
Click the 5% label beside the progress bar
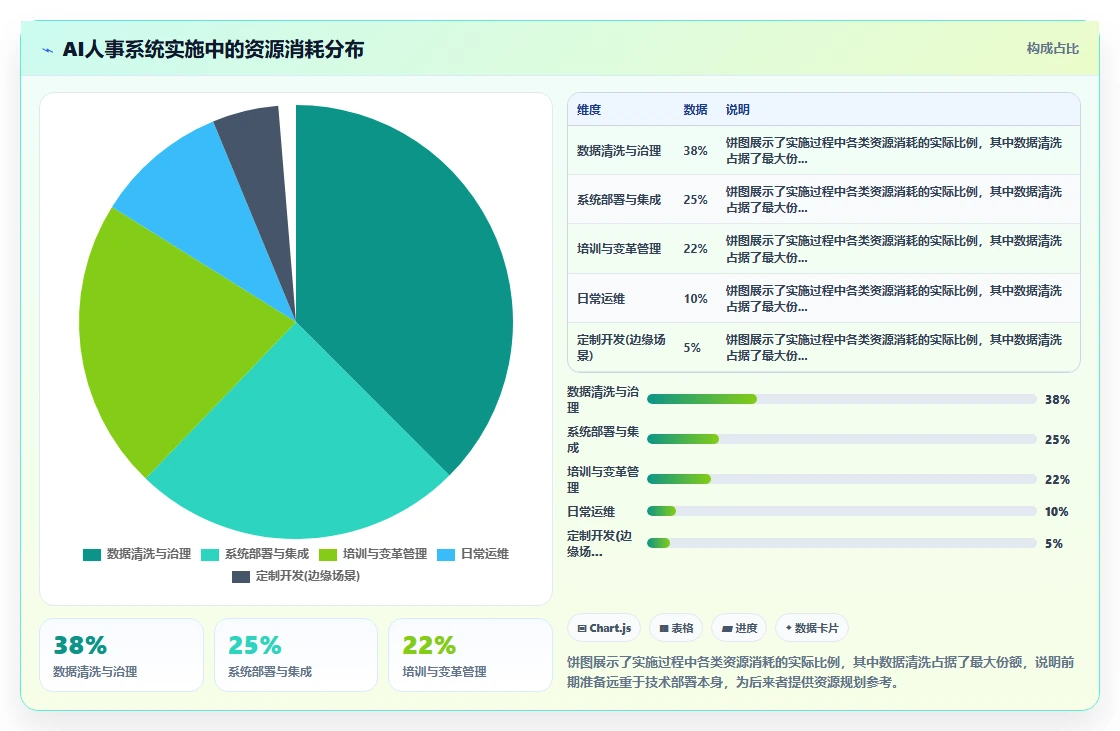tap(1054, 544)
